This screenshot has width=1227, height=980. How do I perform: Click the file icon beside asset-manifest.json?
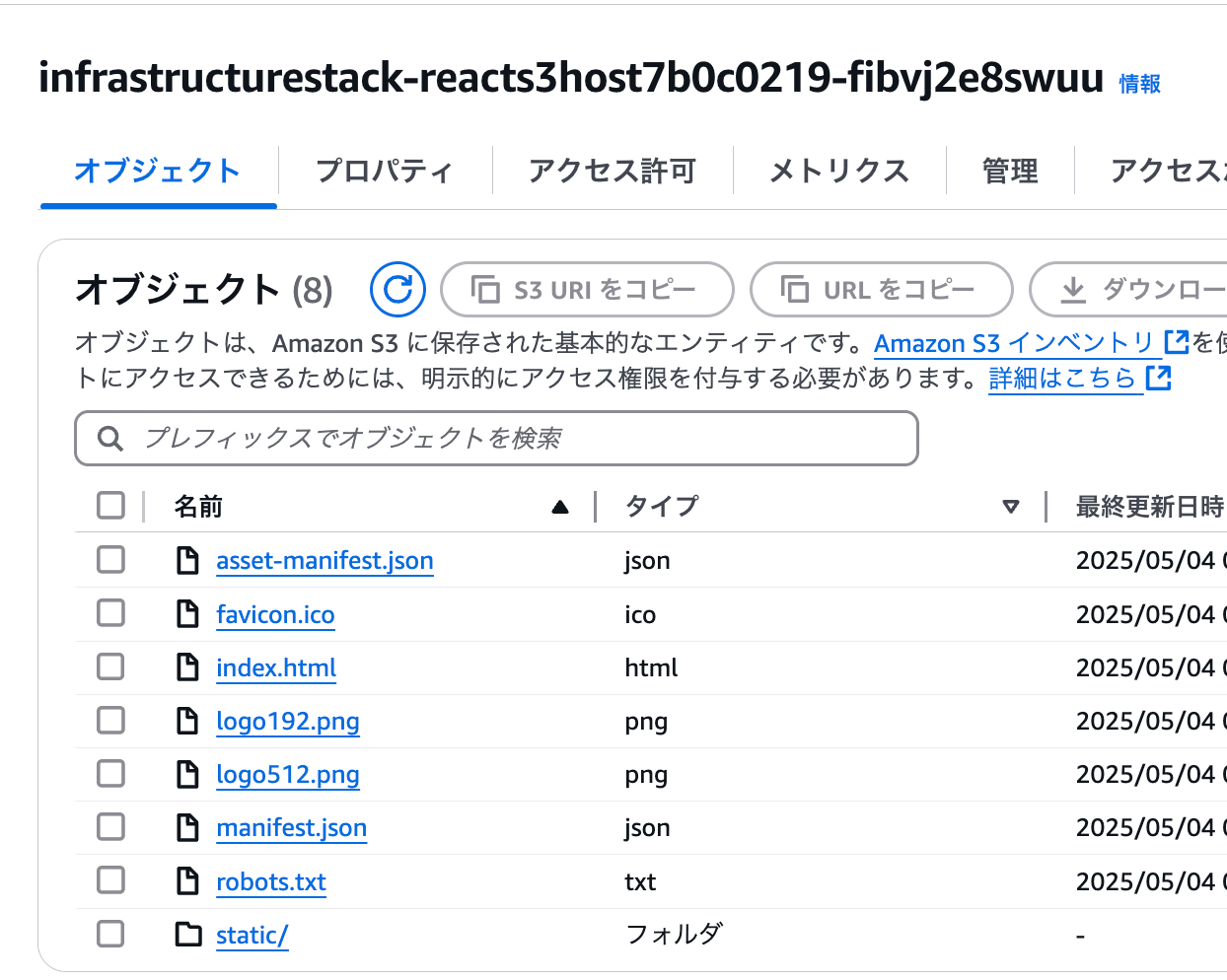pyautogui.click(x=187, y=560)
